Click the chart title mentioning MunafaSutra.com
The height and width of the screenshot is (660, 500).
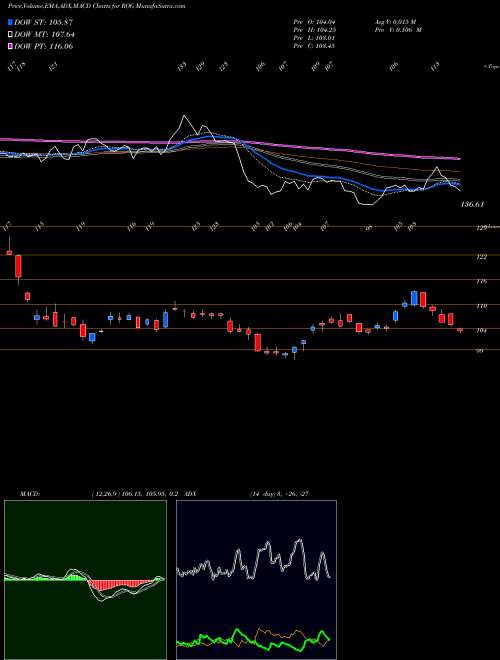[96, 6]
